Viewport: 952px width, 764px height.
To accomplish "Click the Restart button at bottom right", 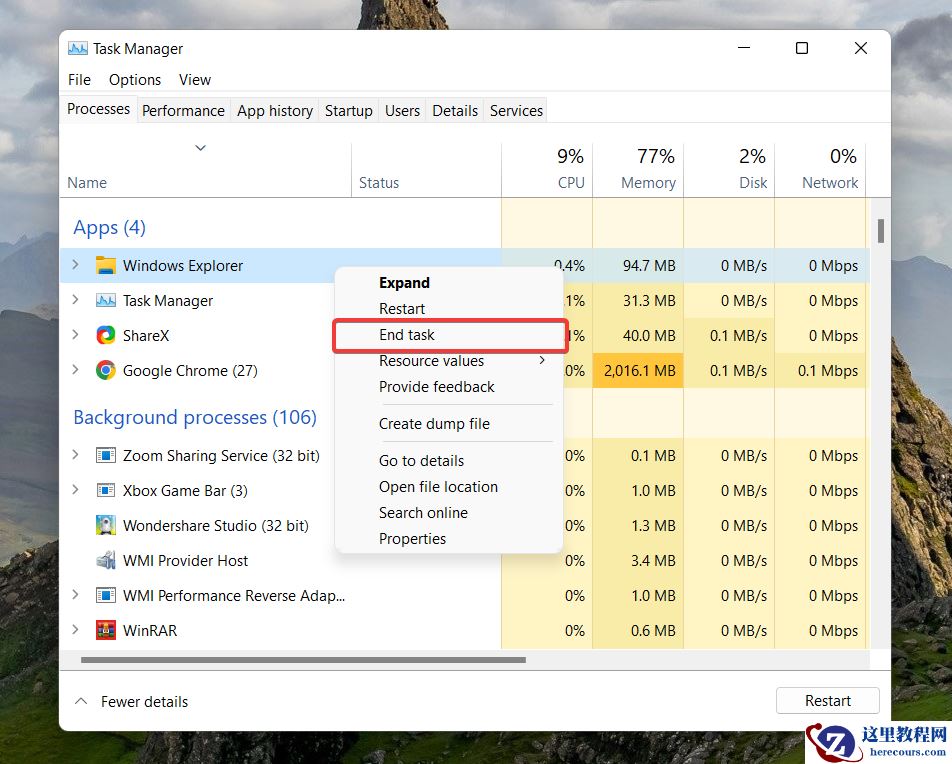I will coord(828,701).
